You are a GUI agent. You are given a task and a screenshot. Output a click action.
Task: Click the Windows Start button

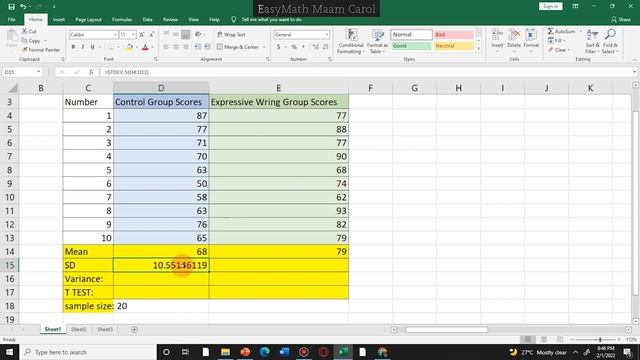coord(9,352)
